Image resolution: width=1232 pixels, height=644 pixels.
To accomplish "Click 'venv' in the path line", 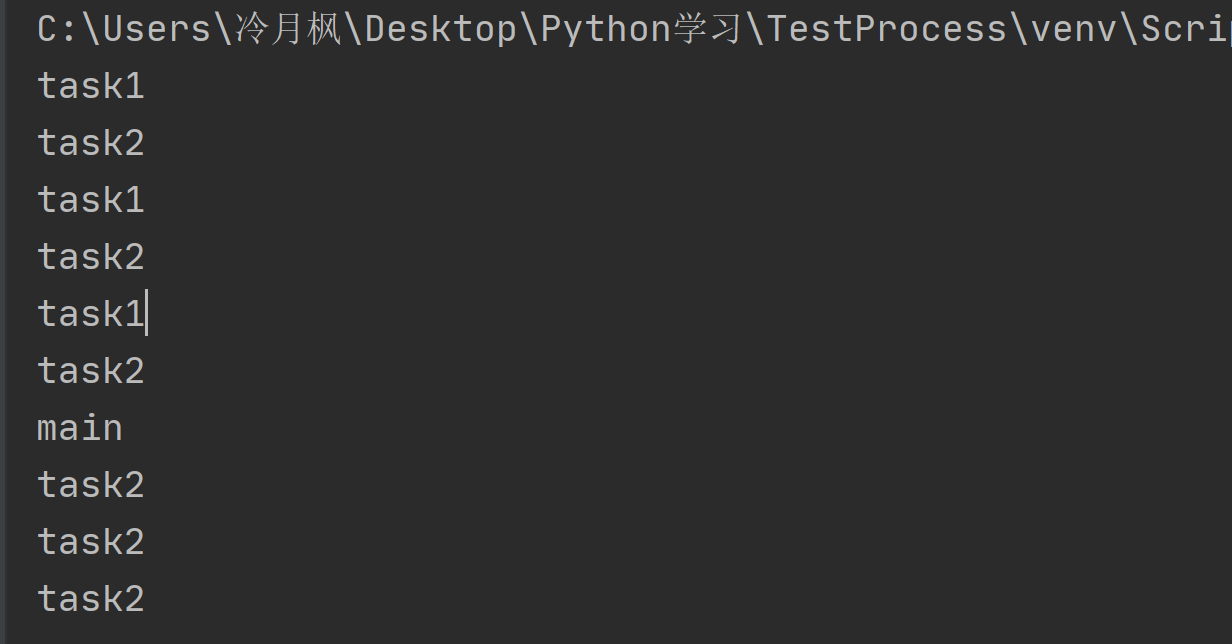I will (1073, 30).
